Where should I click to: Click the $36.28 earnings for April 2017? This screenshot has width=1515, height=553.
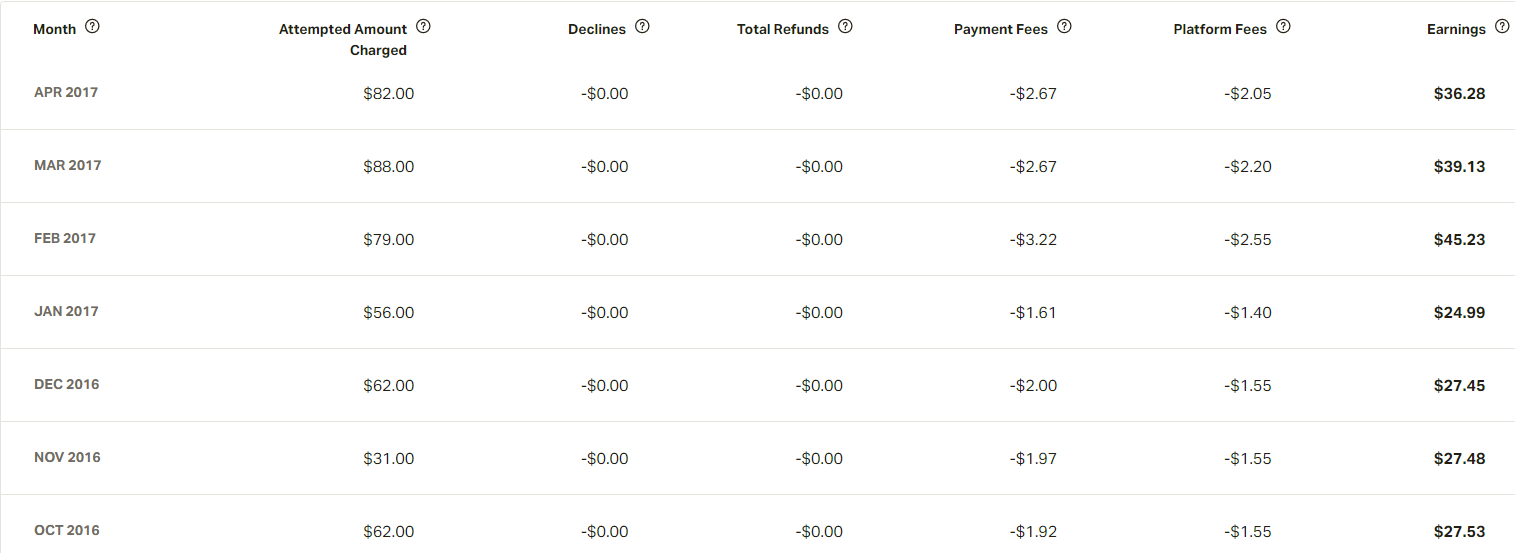(1459, 94)
